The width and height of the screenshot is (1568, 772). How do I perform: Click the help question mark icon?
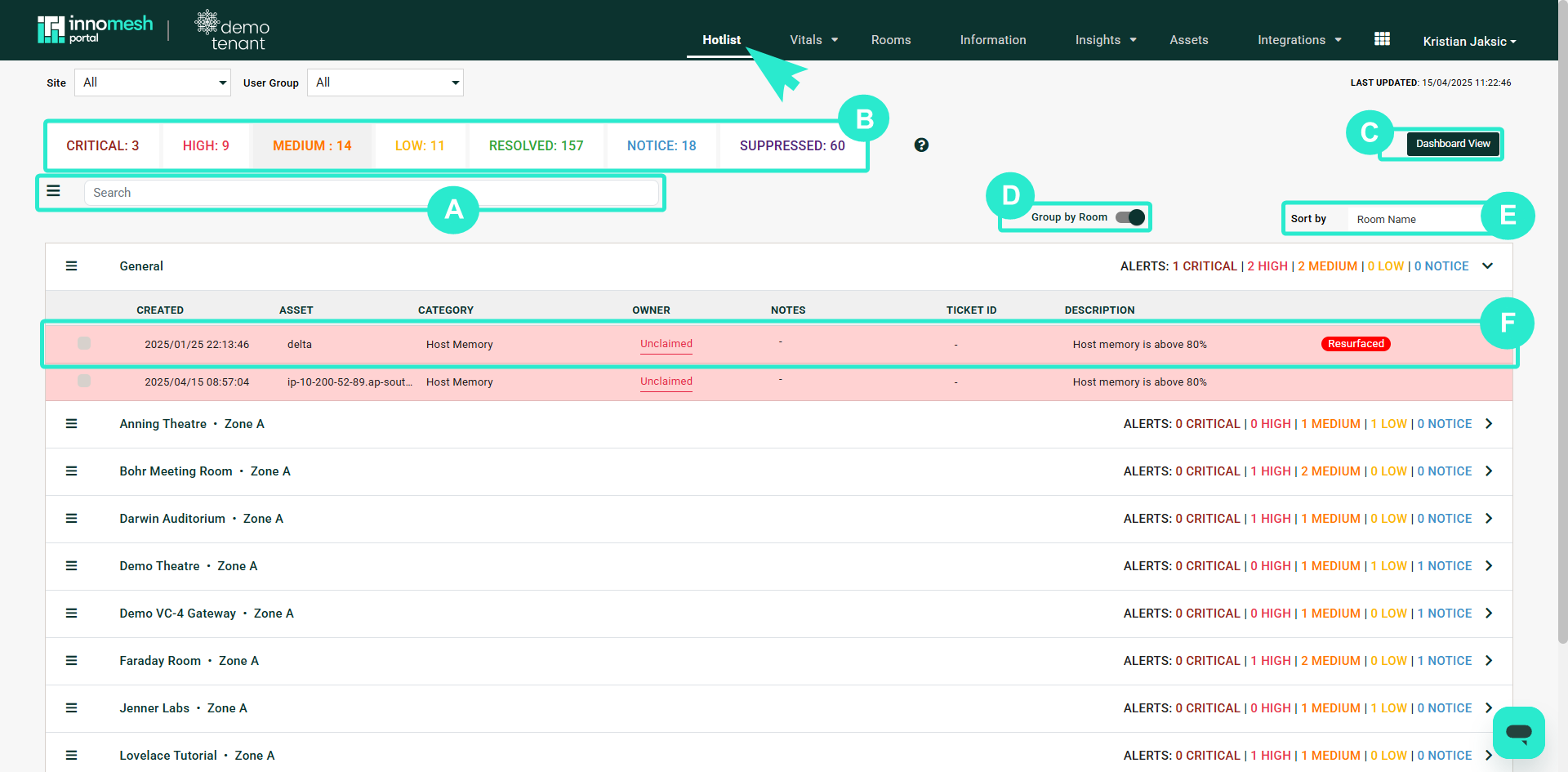921,145
